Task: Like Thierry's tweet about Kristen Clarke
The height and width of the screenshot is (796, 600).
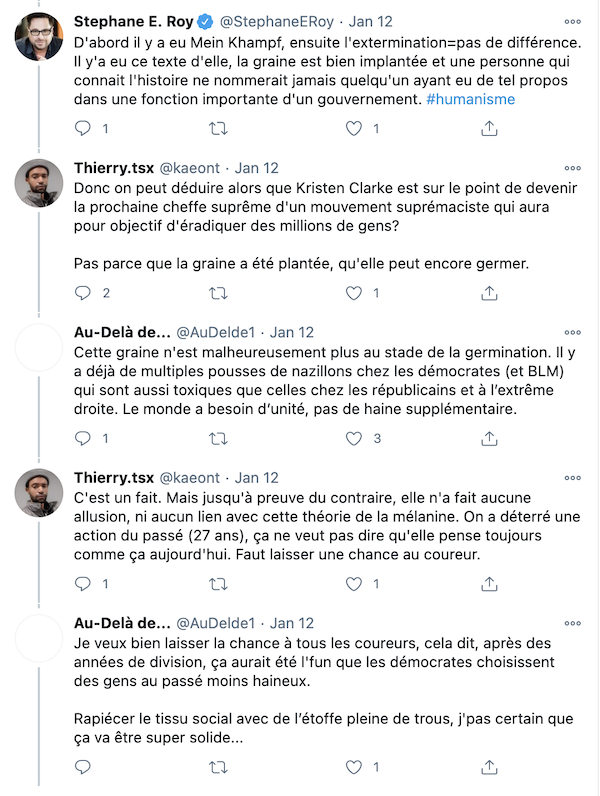Action: tap(354, 293)
